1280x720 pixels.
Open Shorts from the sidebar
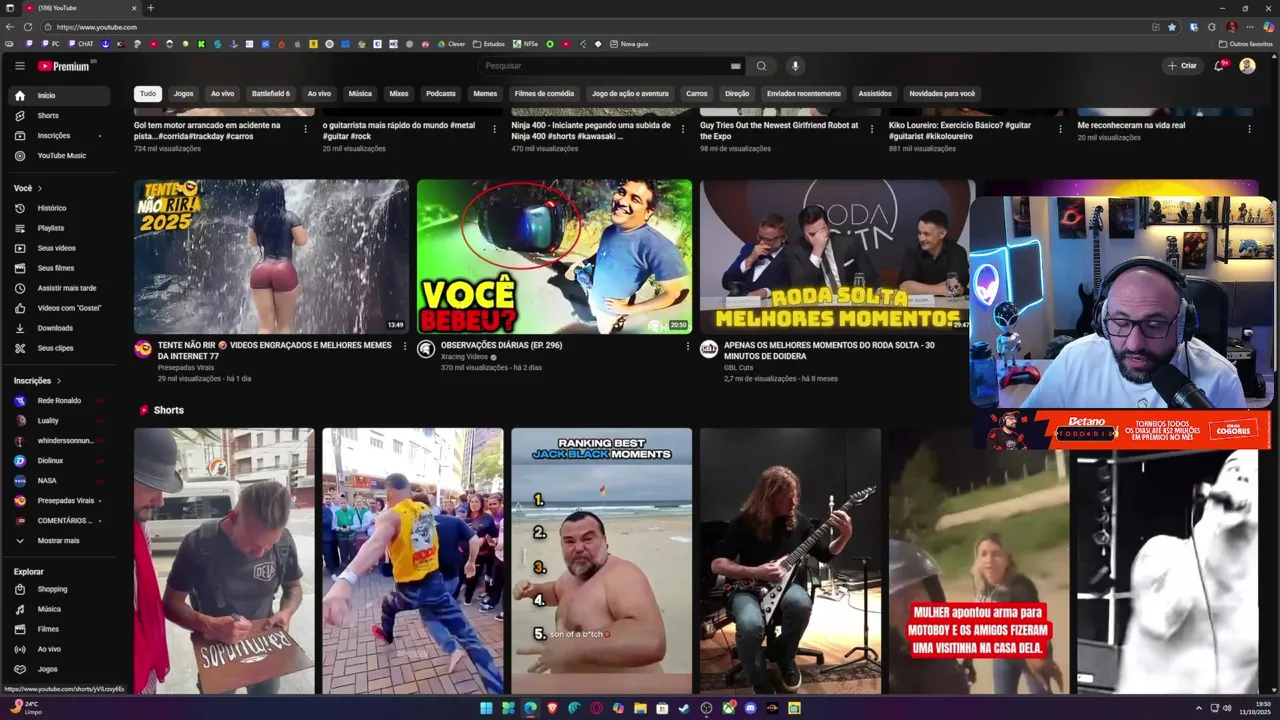click(x=60, y=116)
